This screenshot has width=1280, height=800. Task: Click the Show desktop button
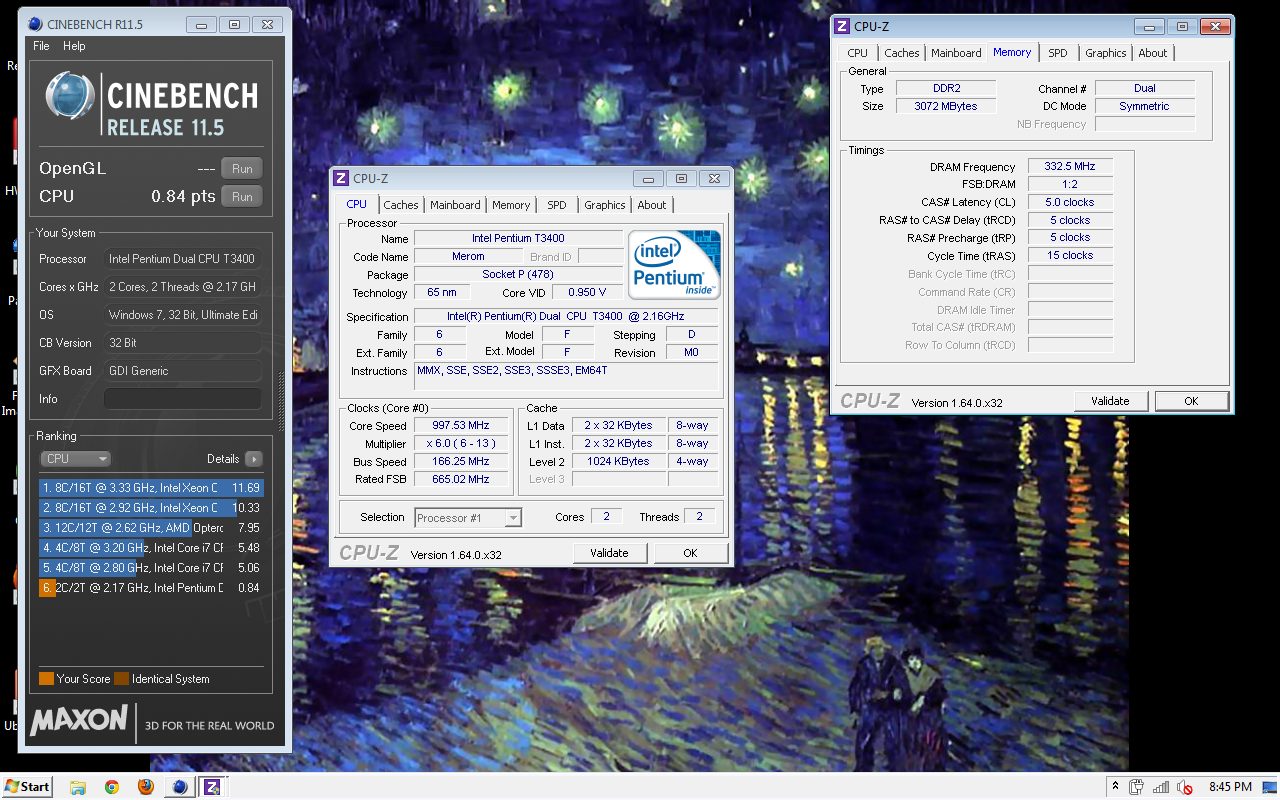tap(1272, 787)
